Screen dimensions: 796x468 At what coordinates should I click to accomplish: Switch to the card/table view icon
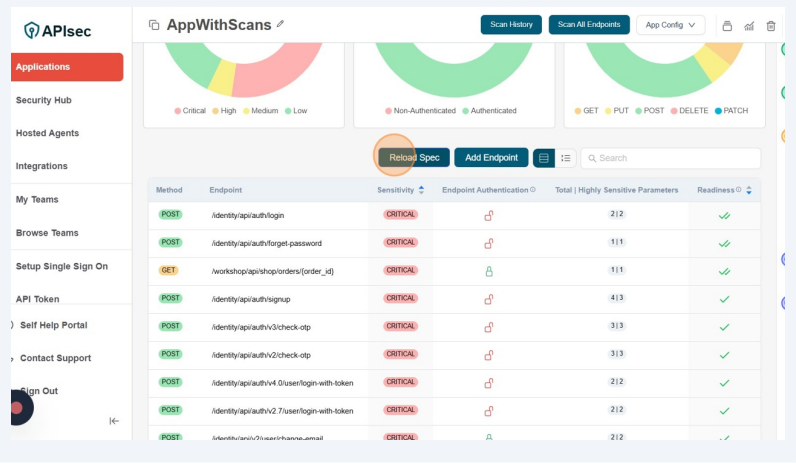click(x=544, y=158)
